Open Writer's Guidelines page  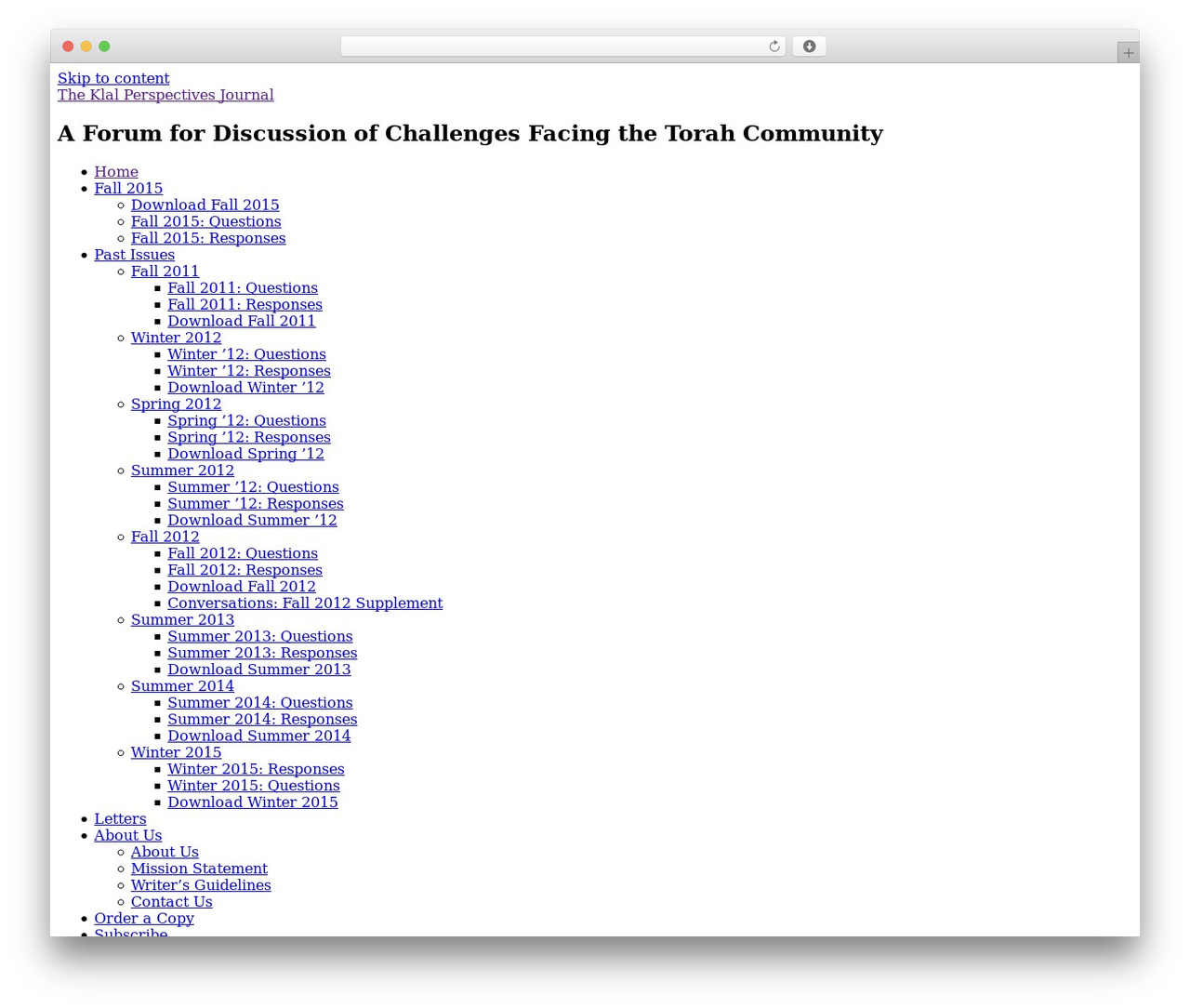(x=202, y=886)
